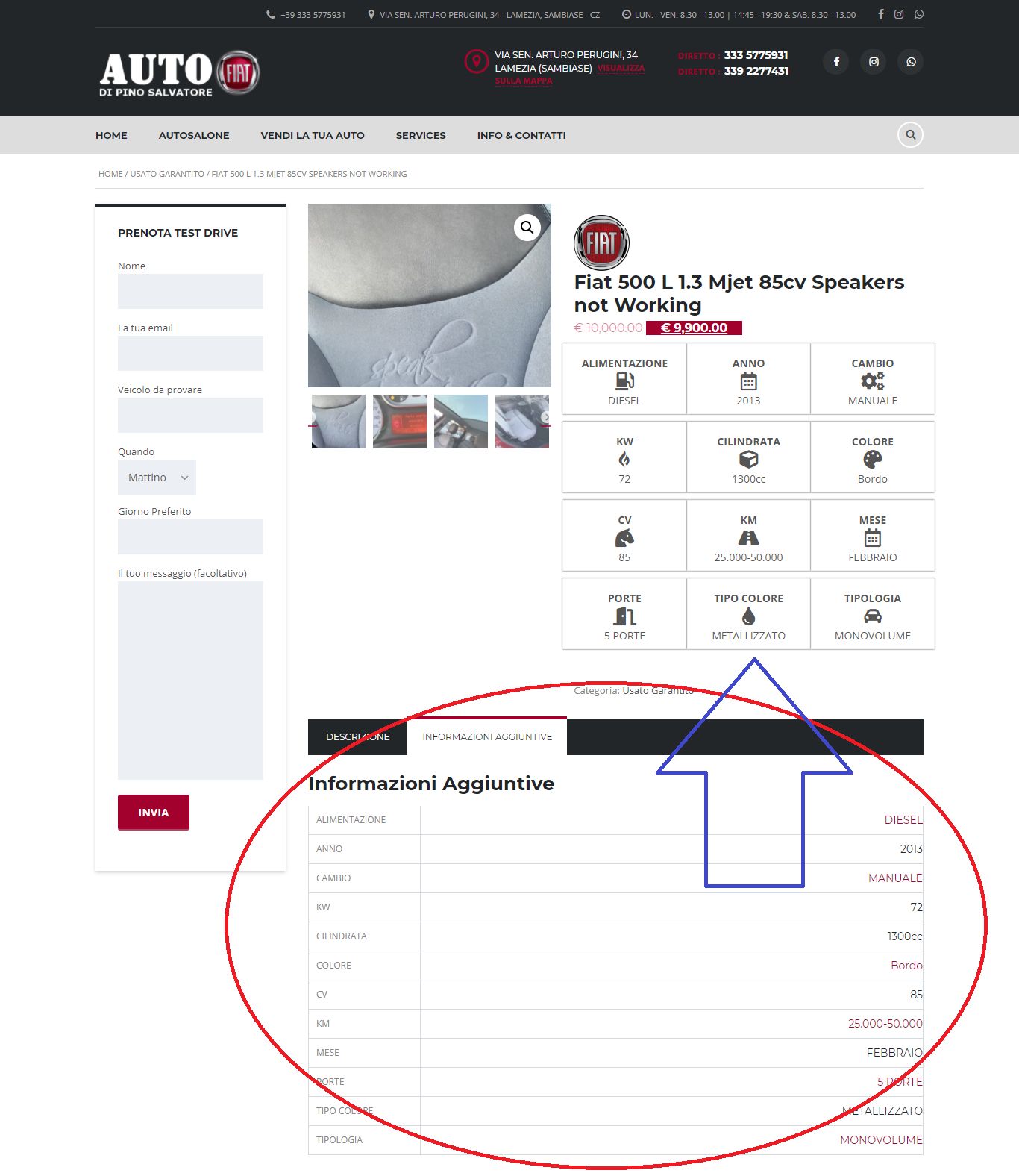This screenshot has width=1019, height=1176.
Task: Click the round Instagram button in the header
Action: 874,62
